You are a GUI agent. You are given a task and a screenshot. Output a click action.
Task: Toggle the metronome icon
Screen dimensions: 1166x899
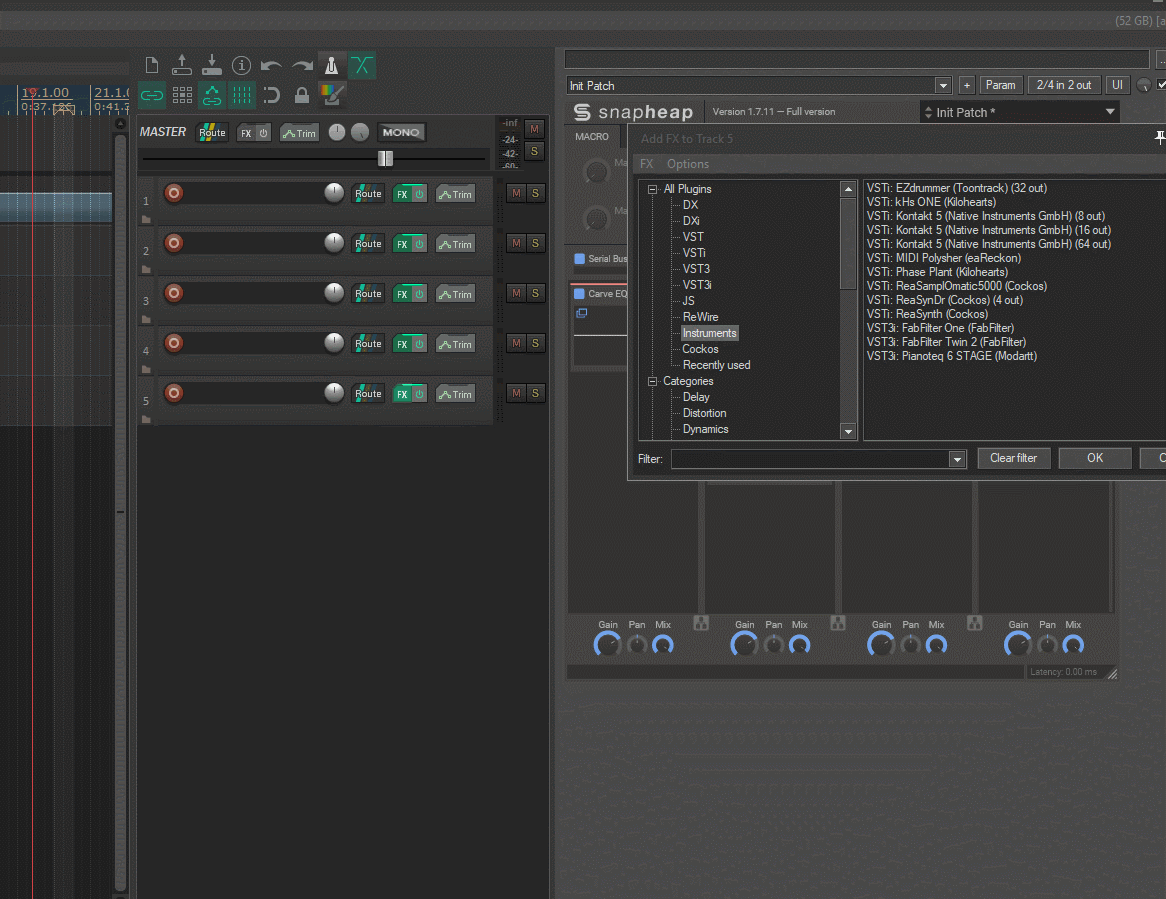point(332,65)
